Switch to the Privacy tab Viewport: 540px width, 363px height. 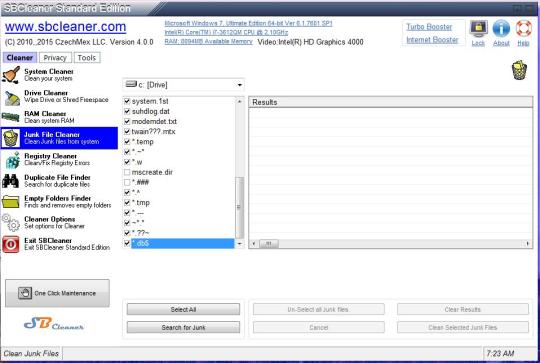tap(55, 58)
